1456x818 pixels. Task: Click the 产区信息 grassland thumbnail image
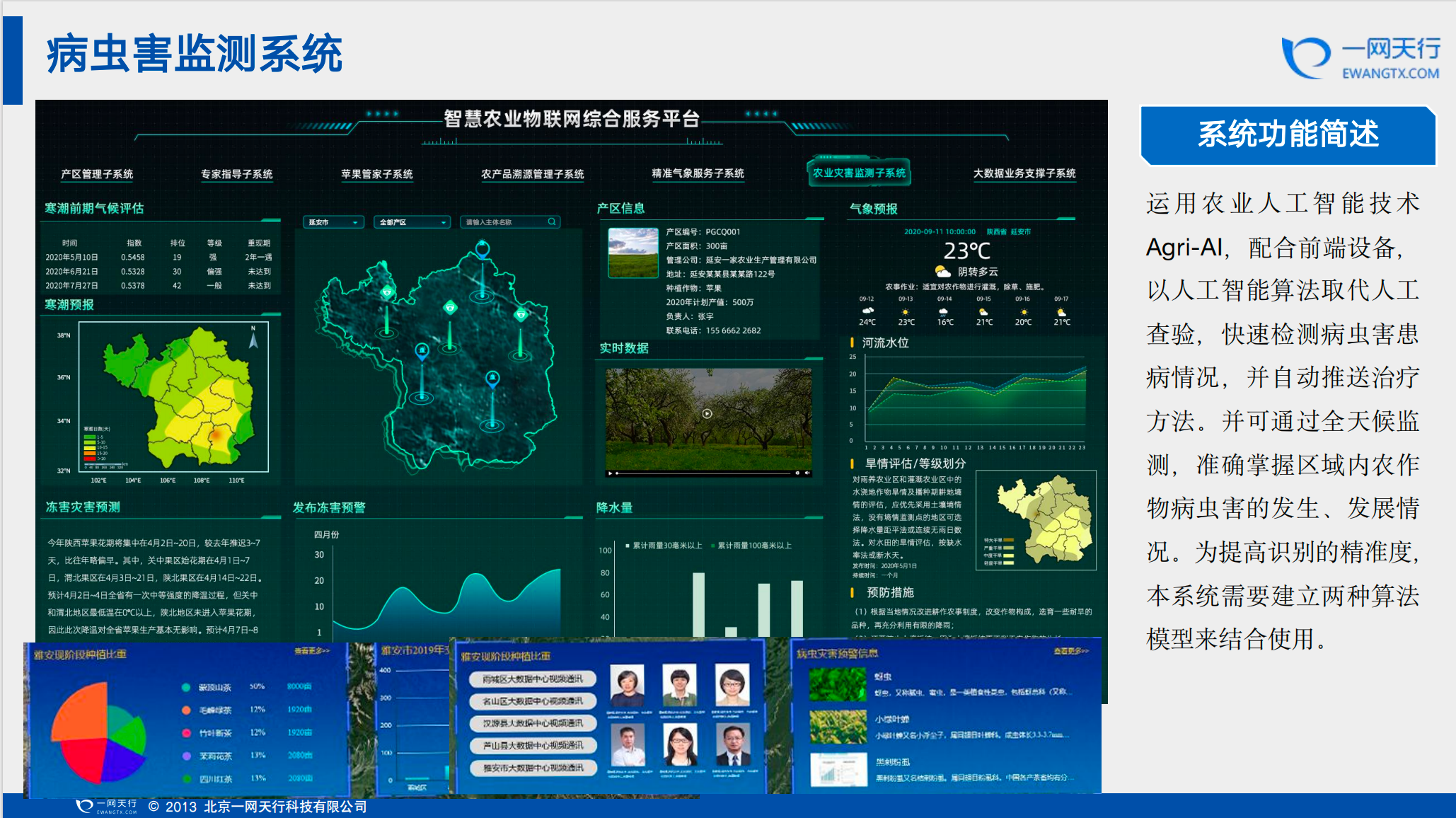click(633, 253)
